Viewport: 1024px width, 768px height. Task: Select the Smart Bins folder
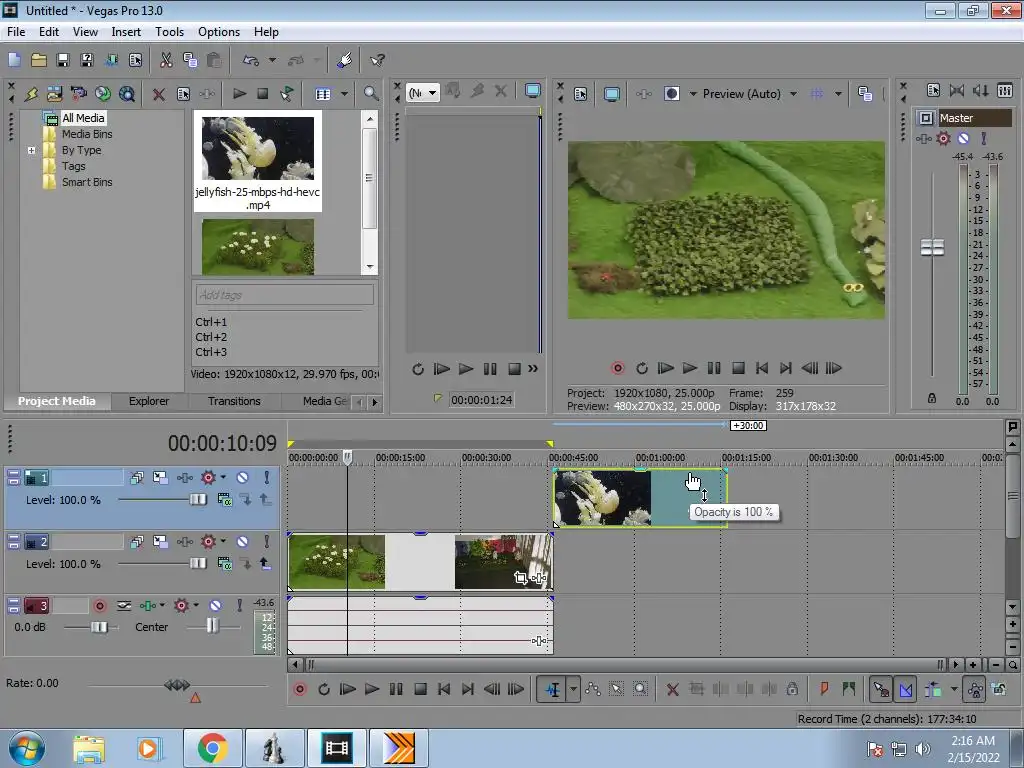[x=87, y=182]
